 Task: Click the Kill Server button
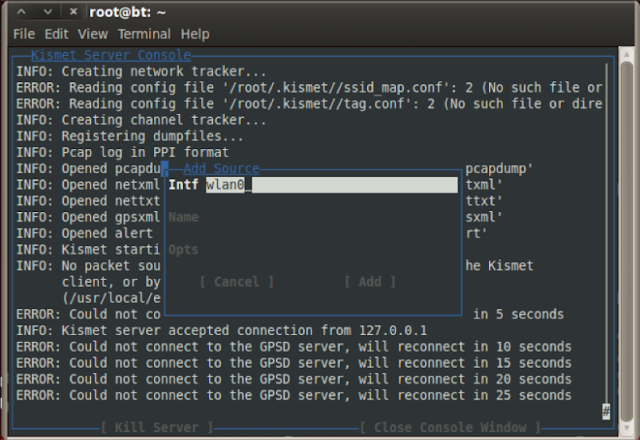(x=157, y=427)
